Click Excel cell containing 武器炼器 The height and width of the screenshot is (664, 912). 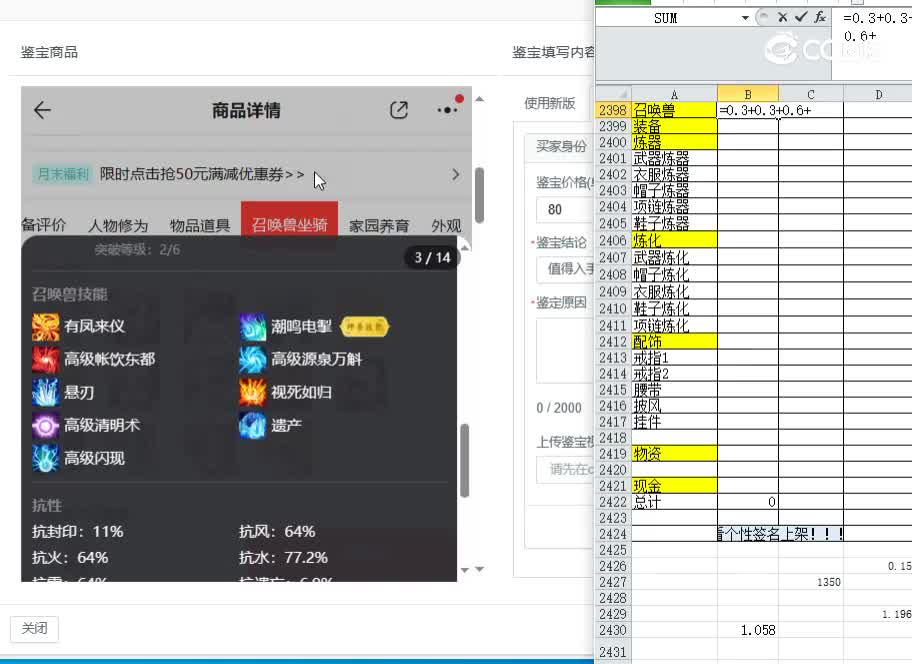674,158
